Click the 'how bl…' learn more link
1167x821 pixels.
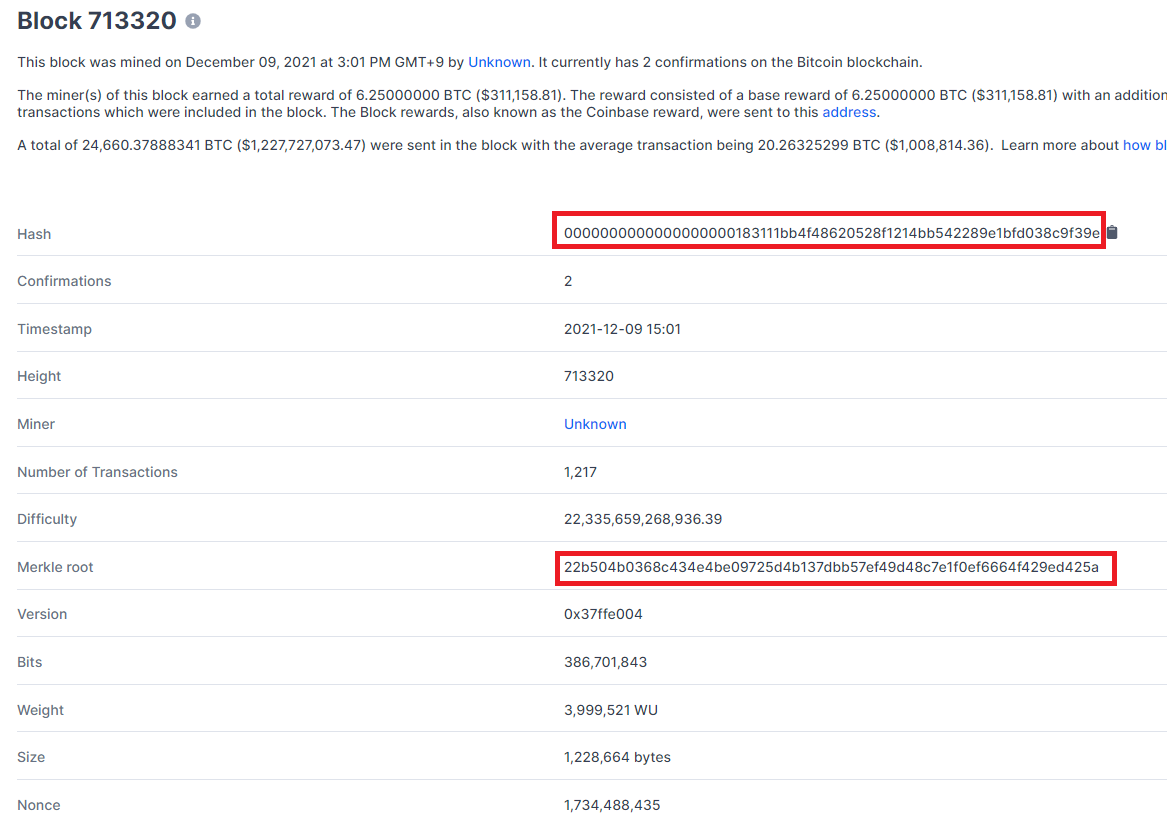click(1145, 145)
